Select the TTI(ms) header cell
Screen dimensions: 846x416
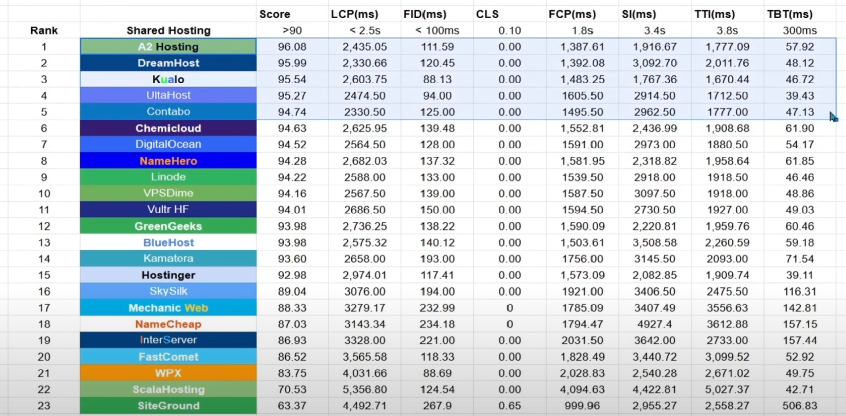pyautogui.click(x=715, y=15)
